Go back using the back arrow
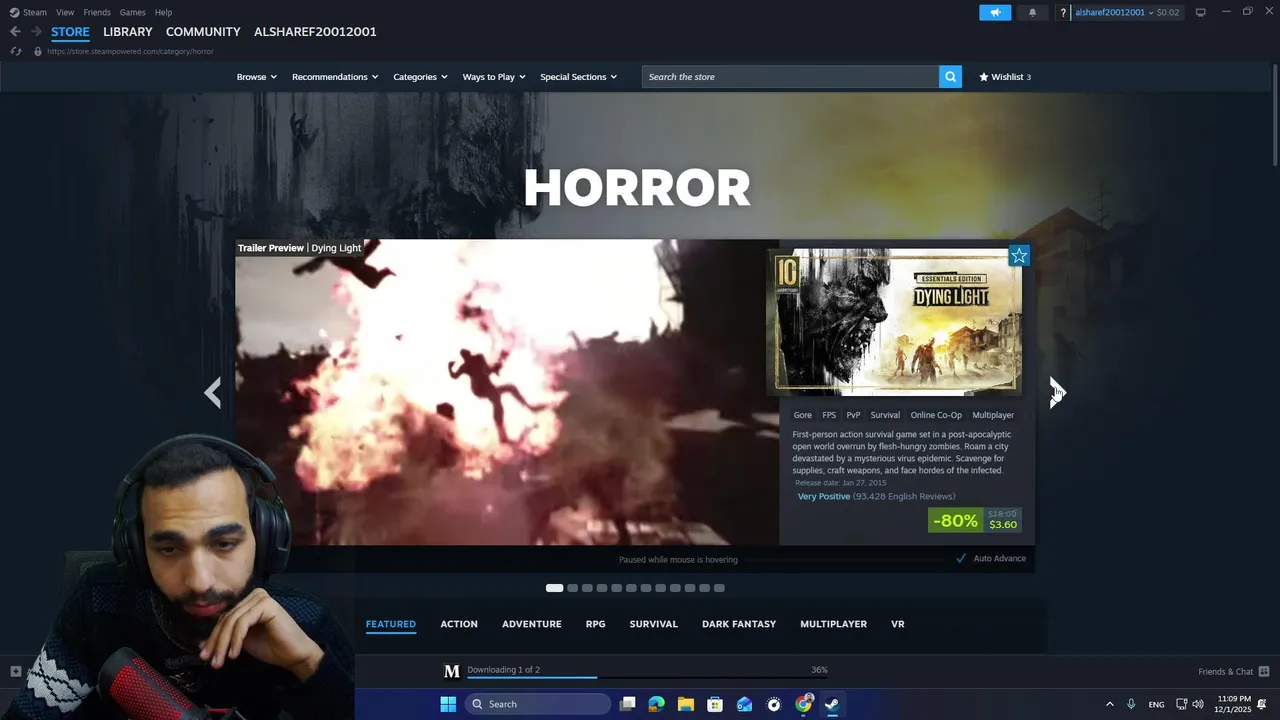Image resolution: width=1280 pixels, height=720 pixels. click(15, 32)
